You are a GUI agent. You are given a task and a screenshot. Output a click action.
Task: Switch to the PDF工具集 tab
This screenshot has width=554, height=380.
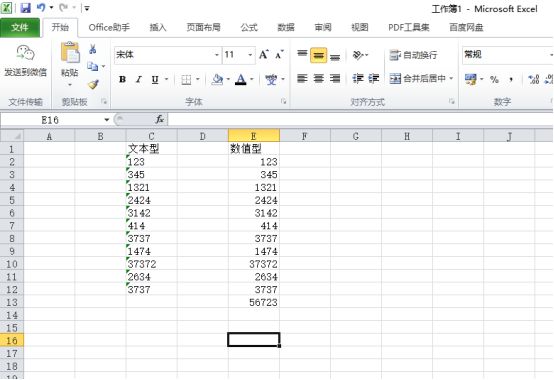point(409,28)
